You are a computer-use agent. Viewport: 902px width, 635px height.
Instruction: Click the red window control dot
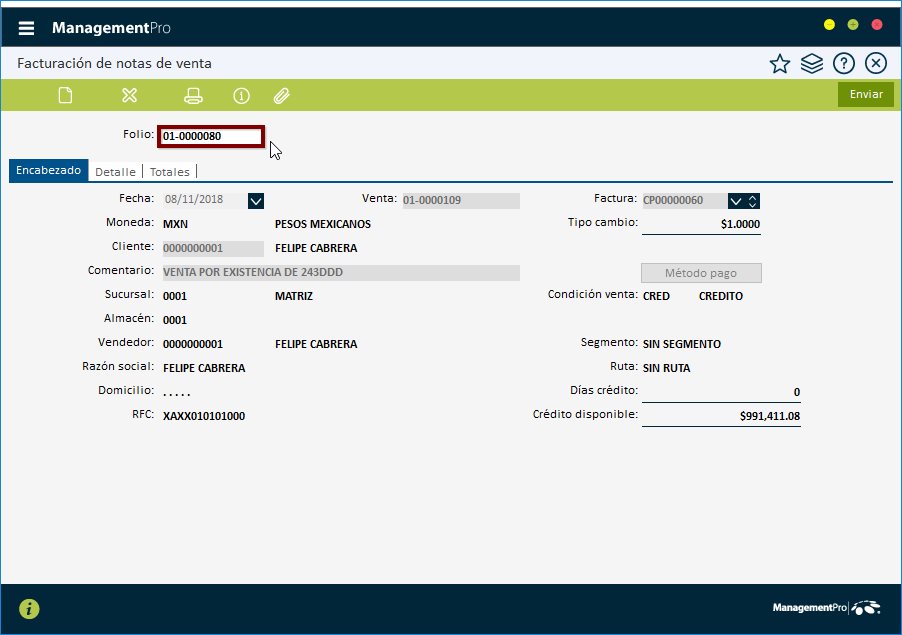point(877,25)
